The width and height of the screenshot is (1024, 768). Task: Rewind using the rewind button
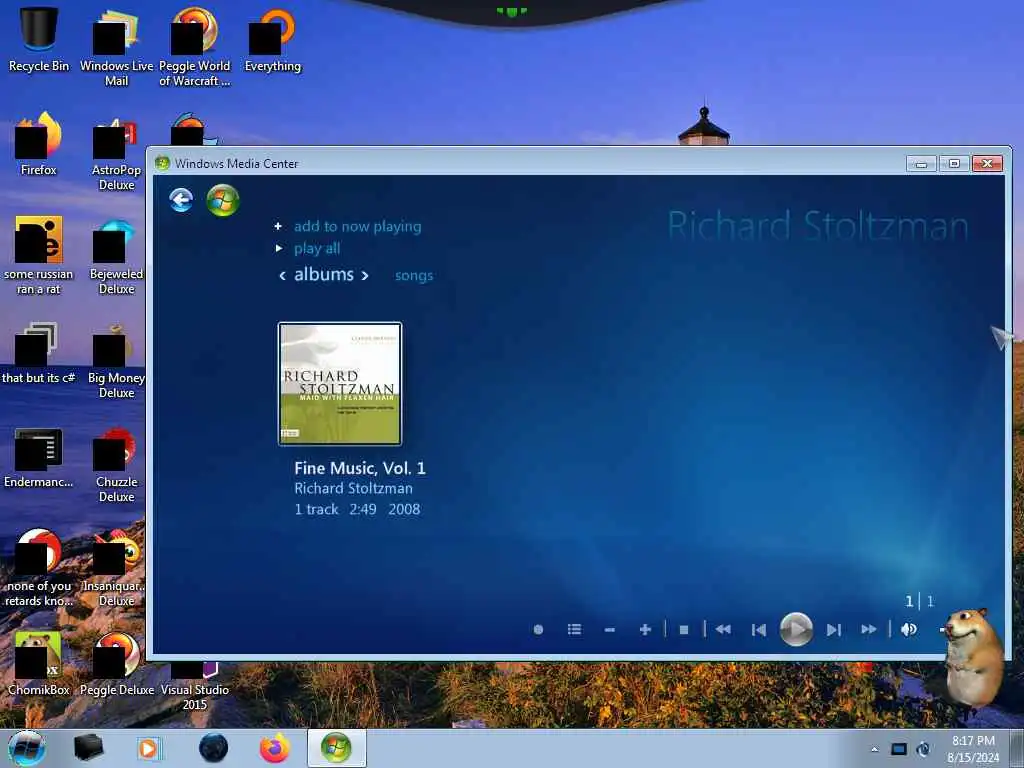723,630
